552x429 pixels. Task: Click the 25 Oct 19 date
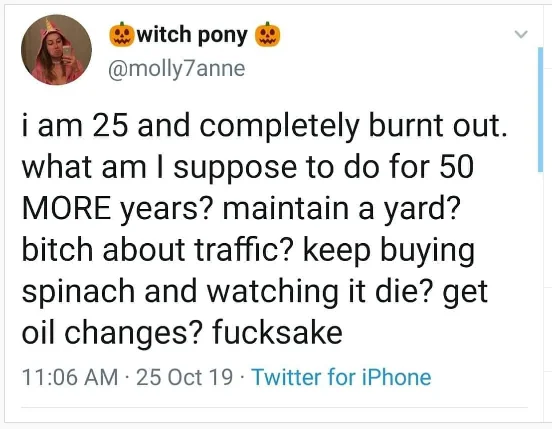(x=184, y=377)
